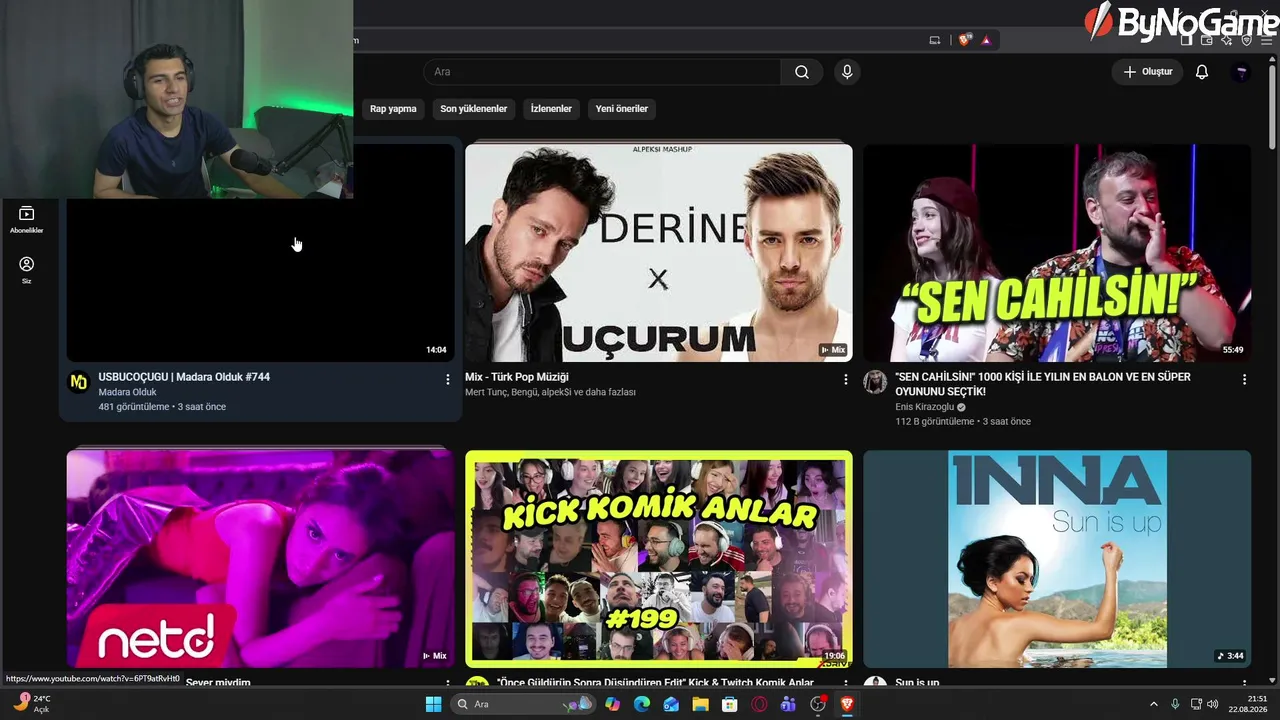Viewport: 1280px width, 720px height.
Task: Click the '481 görüntüleme • 3 saat önce' text
Action: coord(162,407)
